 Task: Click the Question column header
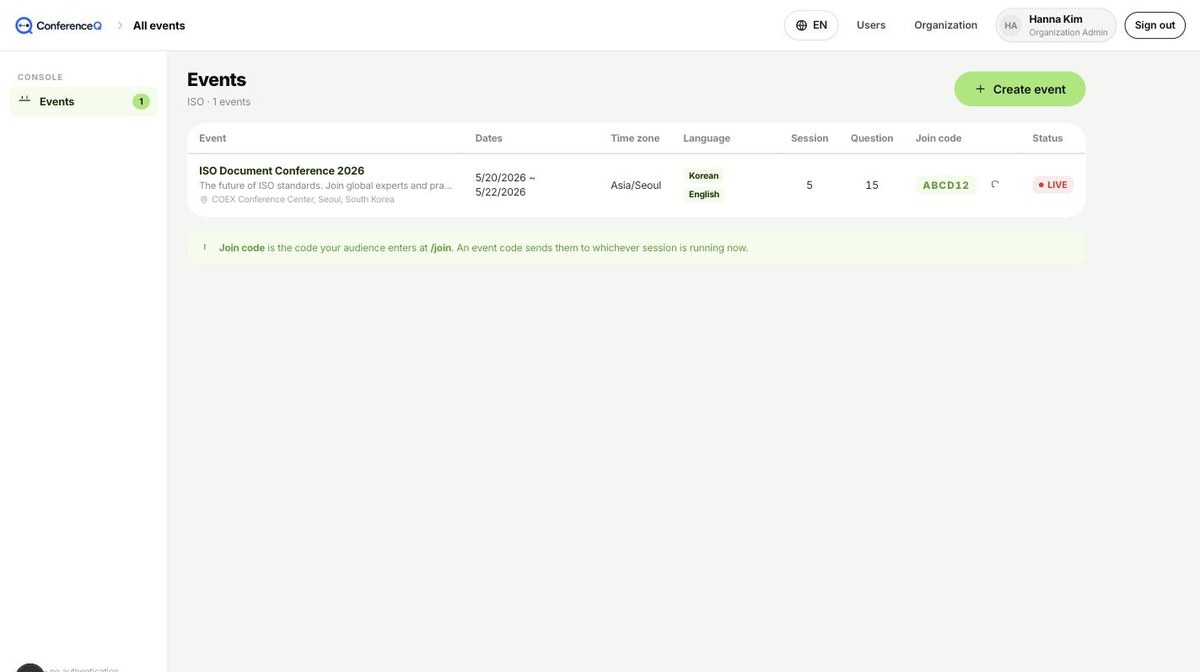(x=872, y=138)
